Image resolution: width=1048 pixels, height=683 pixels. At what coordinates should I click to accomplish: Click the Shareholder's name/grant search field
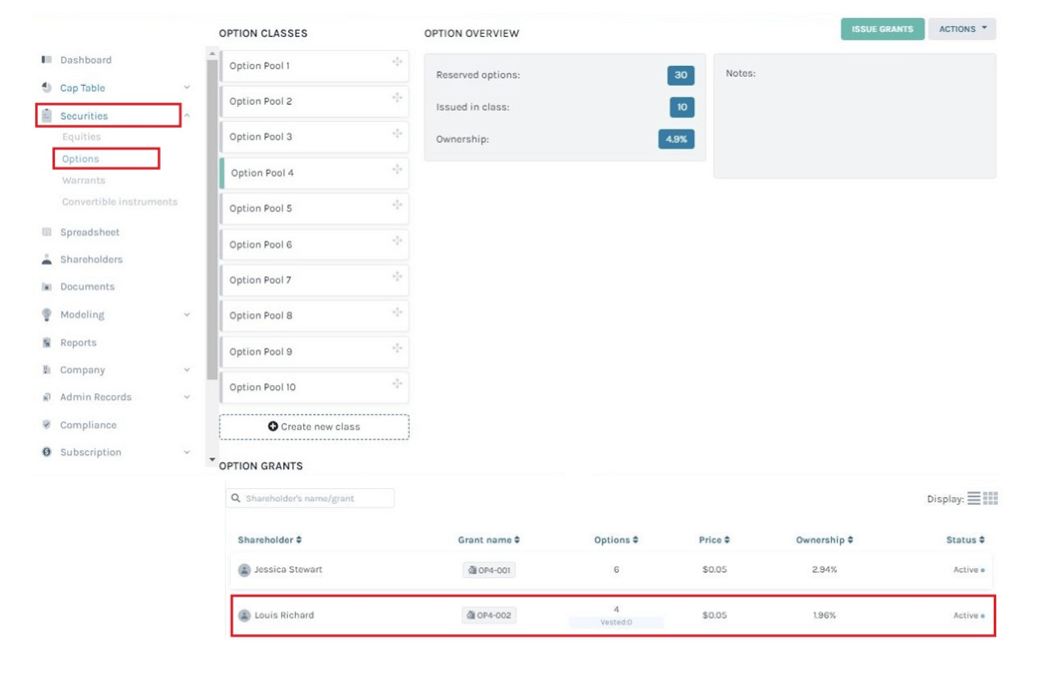click(310, 498)
